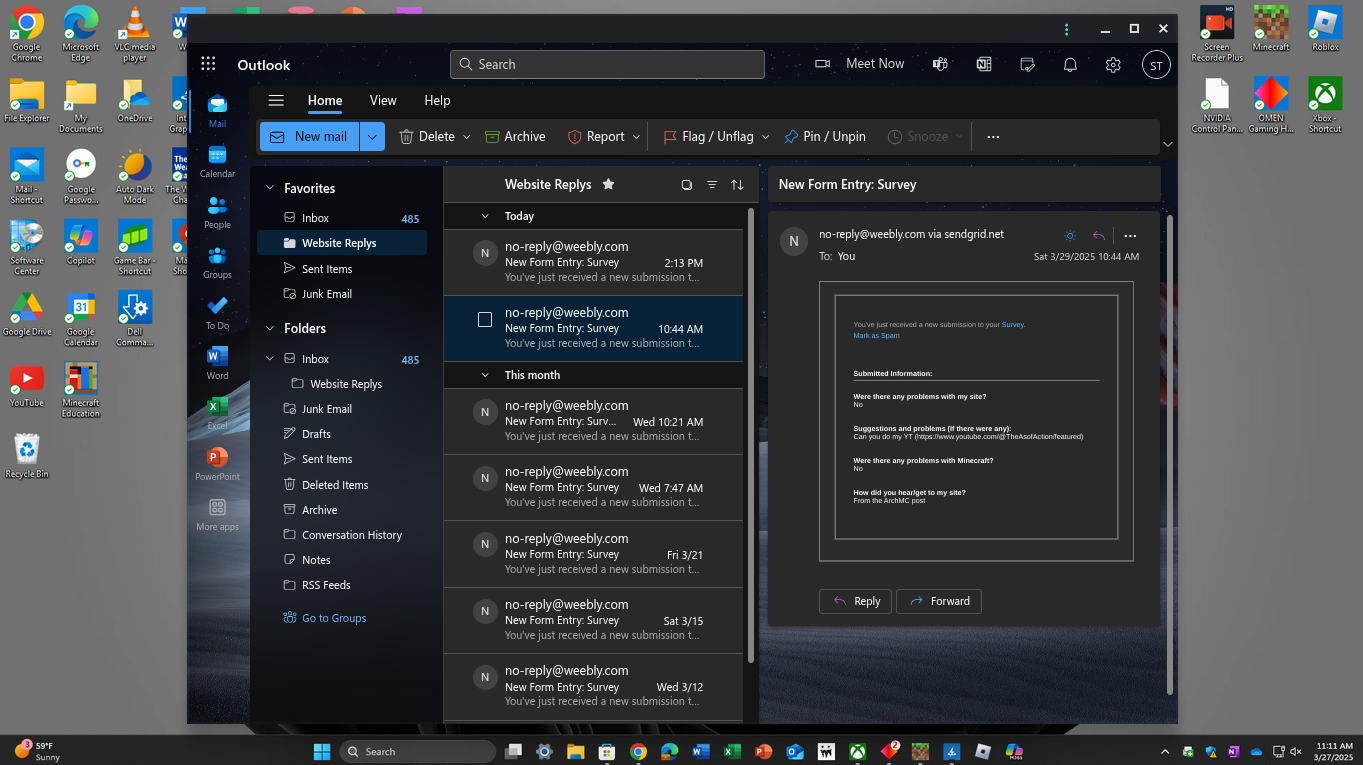This screenshot has width=1363, height=765.
Task: Open notifications bell in Outlook
Action: 1070,64
